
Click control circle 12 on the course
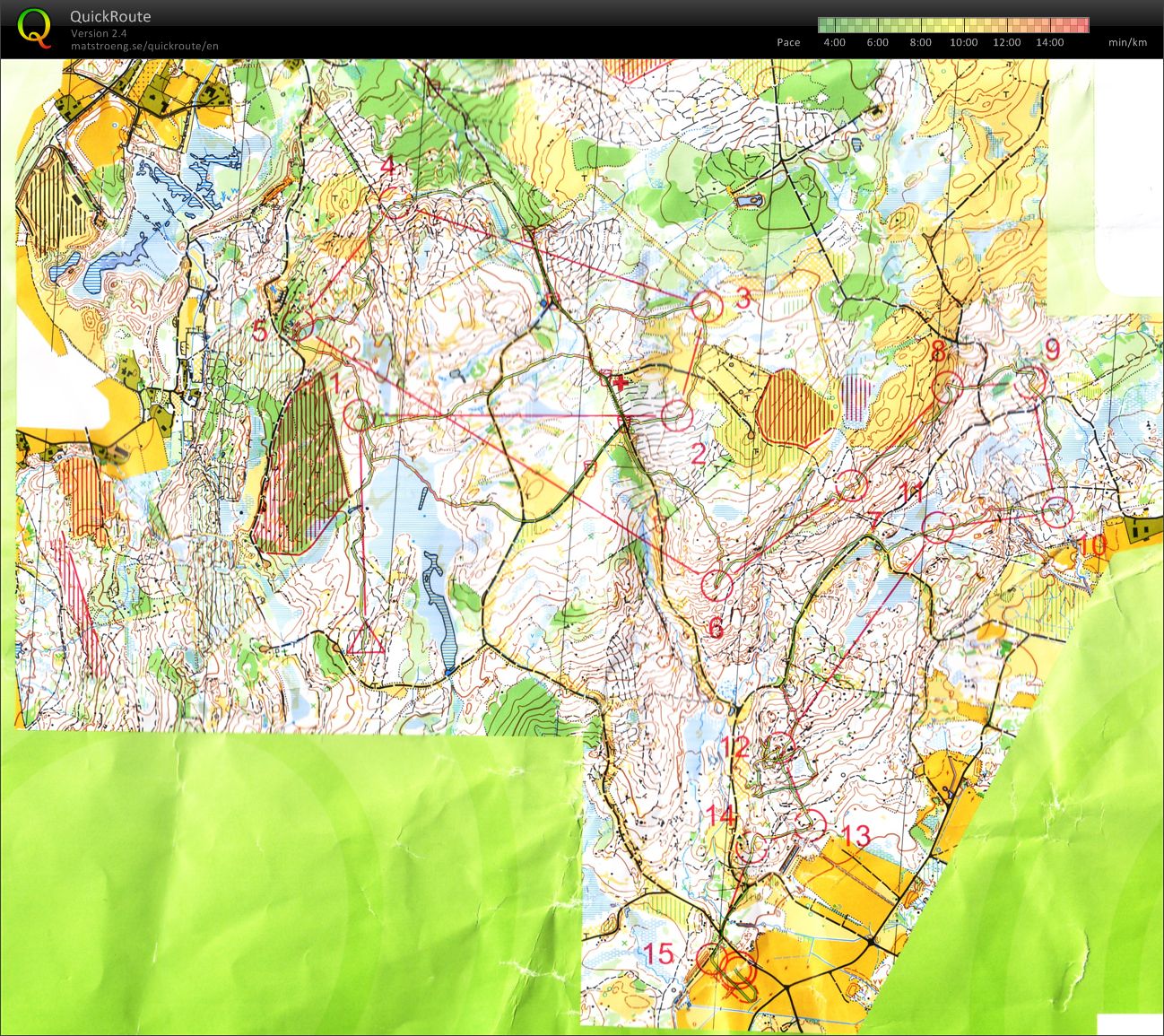[x=780, y=746]
